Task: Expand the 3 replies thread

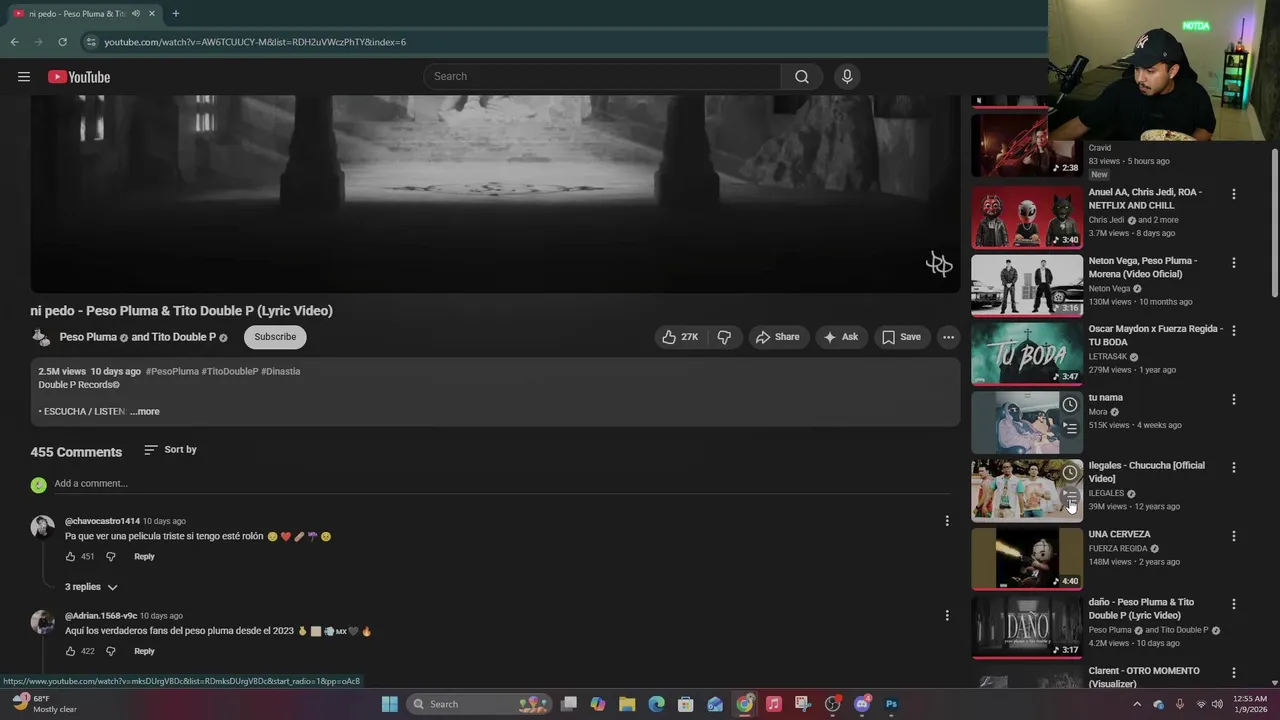Action: click(x=91, y=587)
